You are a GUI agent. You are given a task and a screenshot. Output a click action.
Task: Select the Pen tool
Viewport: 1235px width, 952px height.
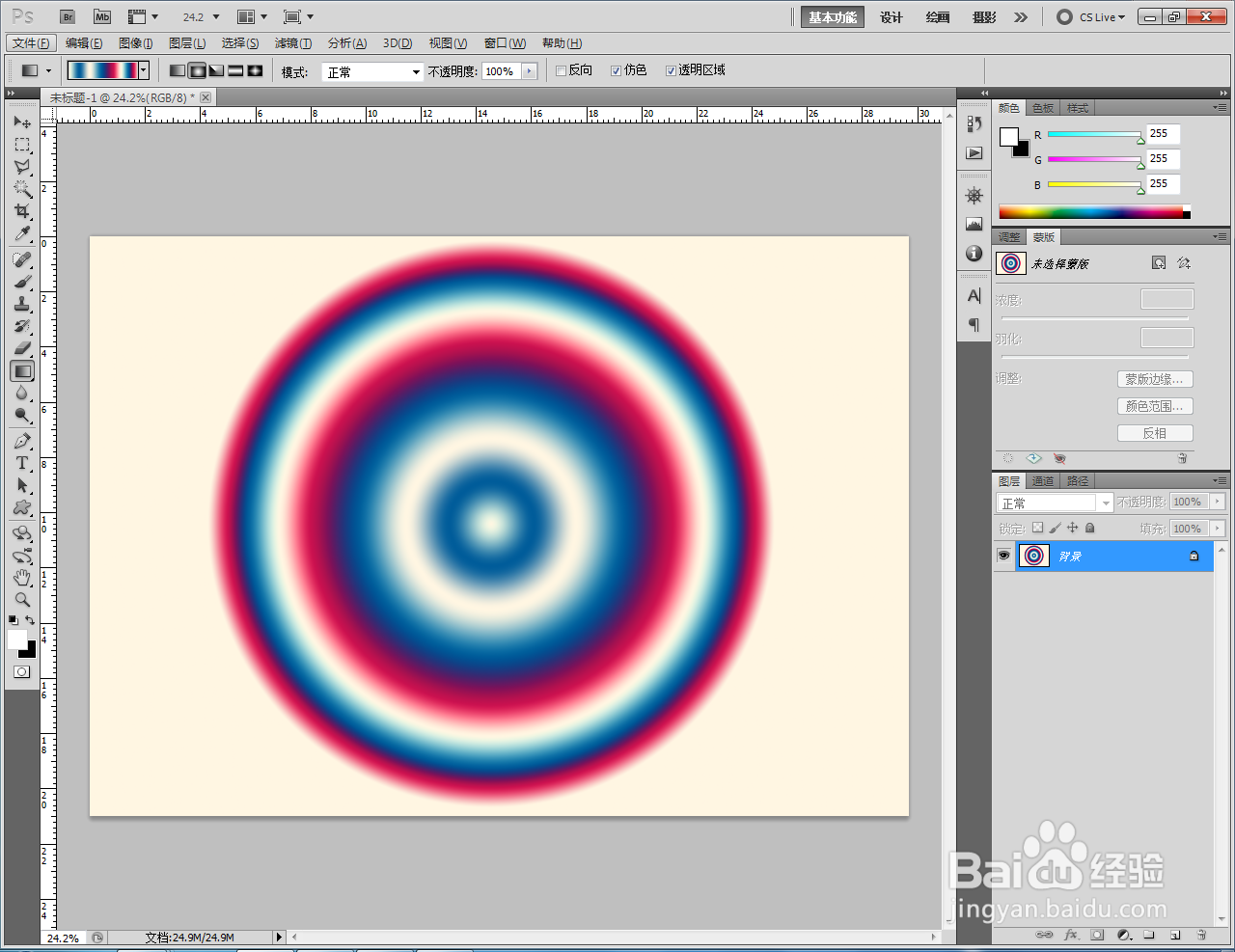pyautogui.click(x=22, y=441)
